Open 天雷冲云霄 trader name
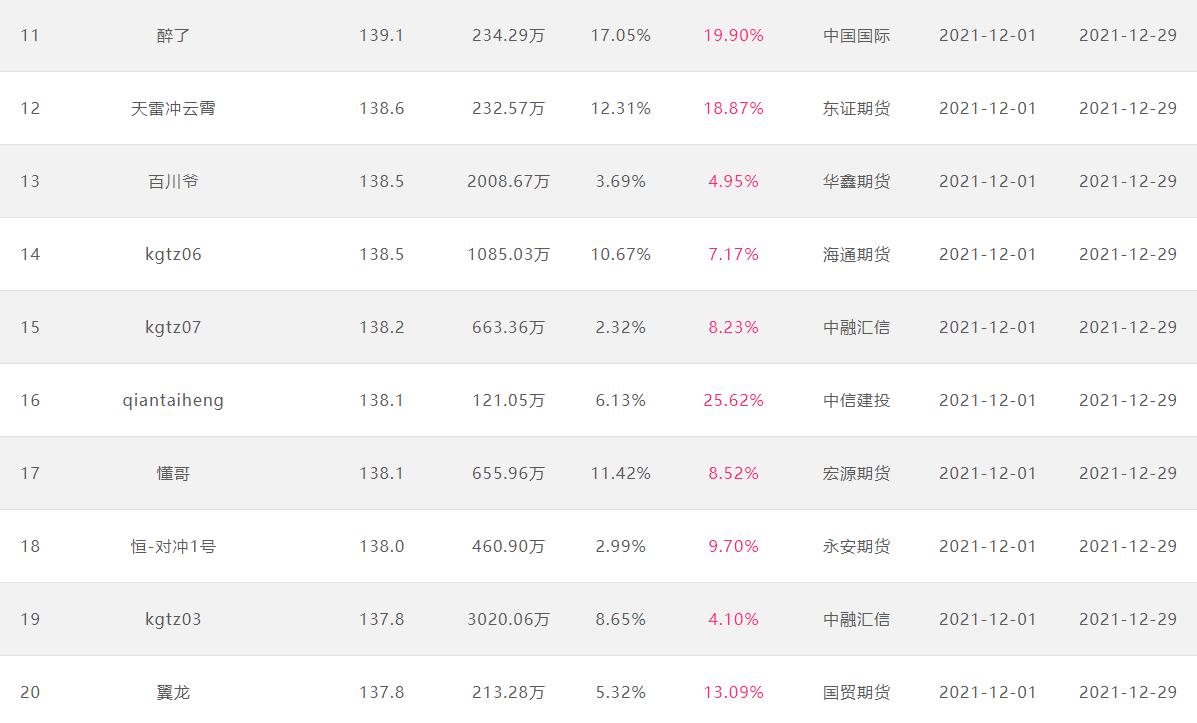 pyautogui.click(x=173, y=108)
